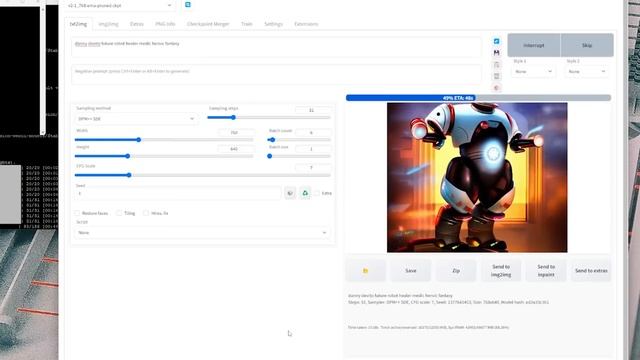Click the Seed input field
640x360 pixels.
click(x=178, y=193)
